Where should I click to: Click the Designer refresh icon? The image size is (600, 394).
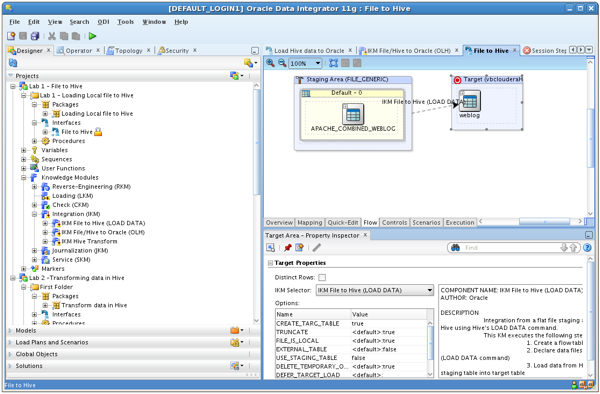[x=13, y=63]
